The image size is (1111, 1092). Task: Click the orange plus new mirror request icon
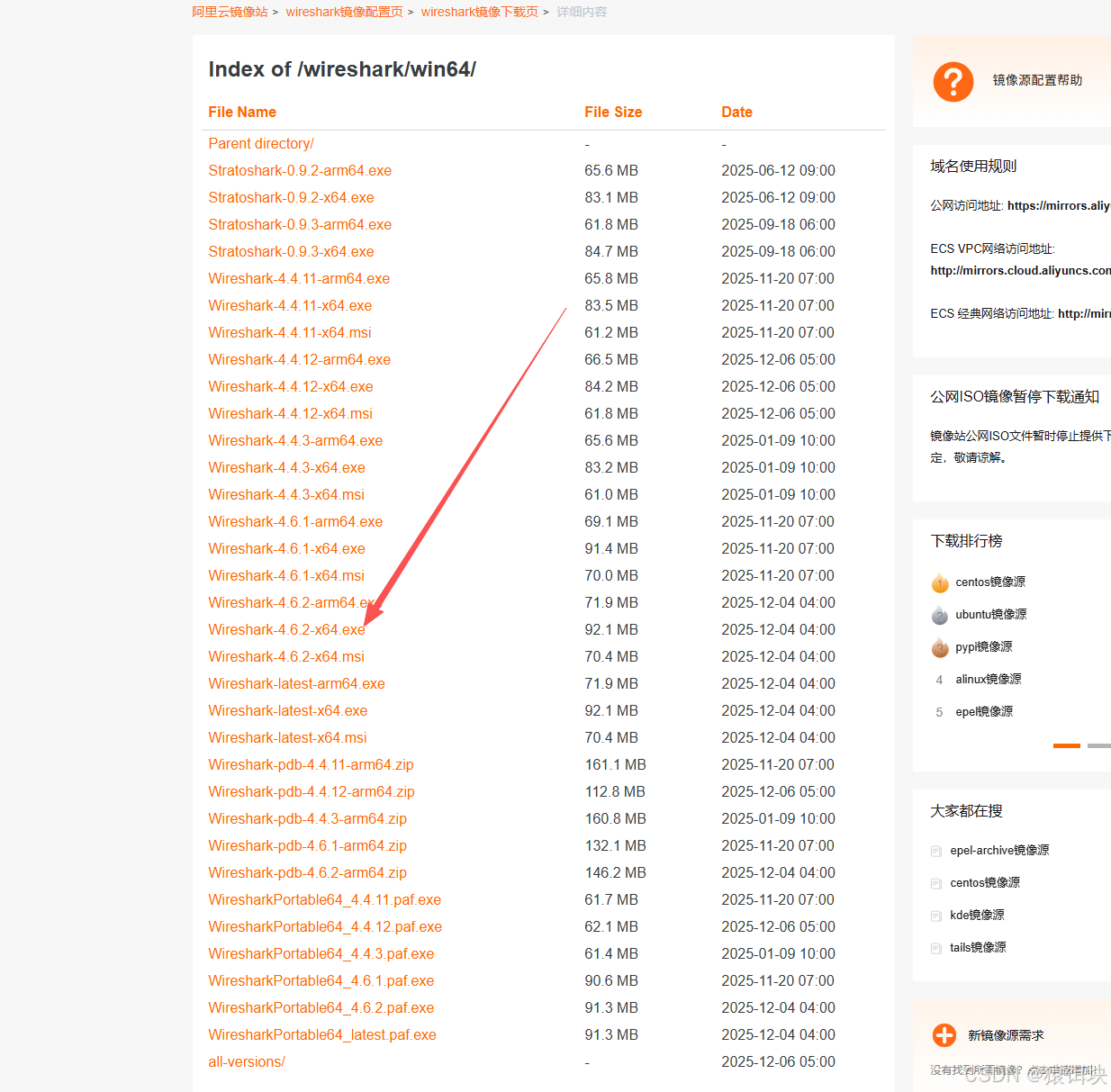point(944,1035)
